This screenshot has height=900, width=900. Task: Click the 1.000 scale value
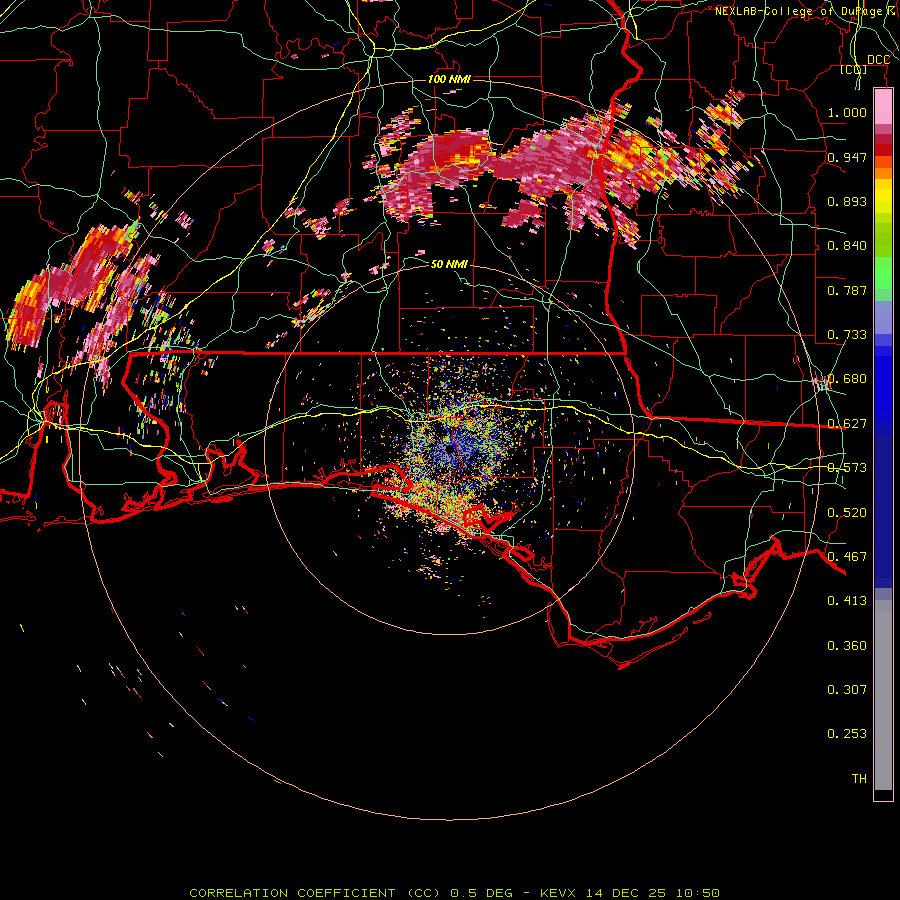pyautogui.click(x=847, y=112)
